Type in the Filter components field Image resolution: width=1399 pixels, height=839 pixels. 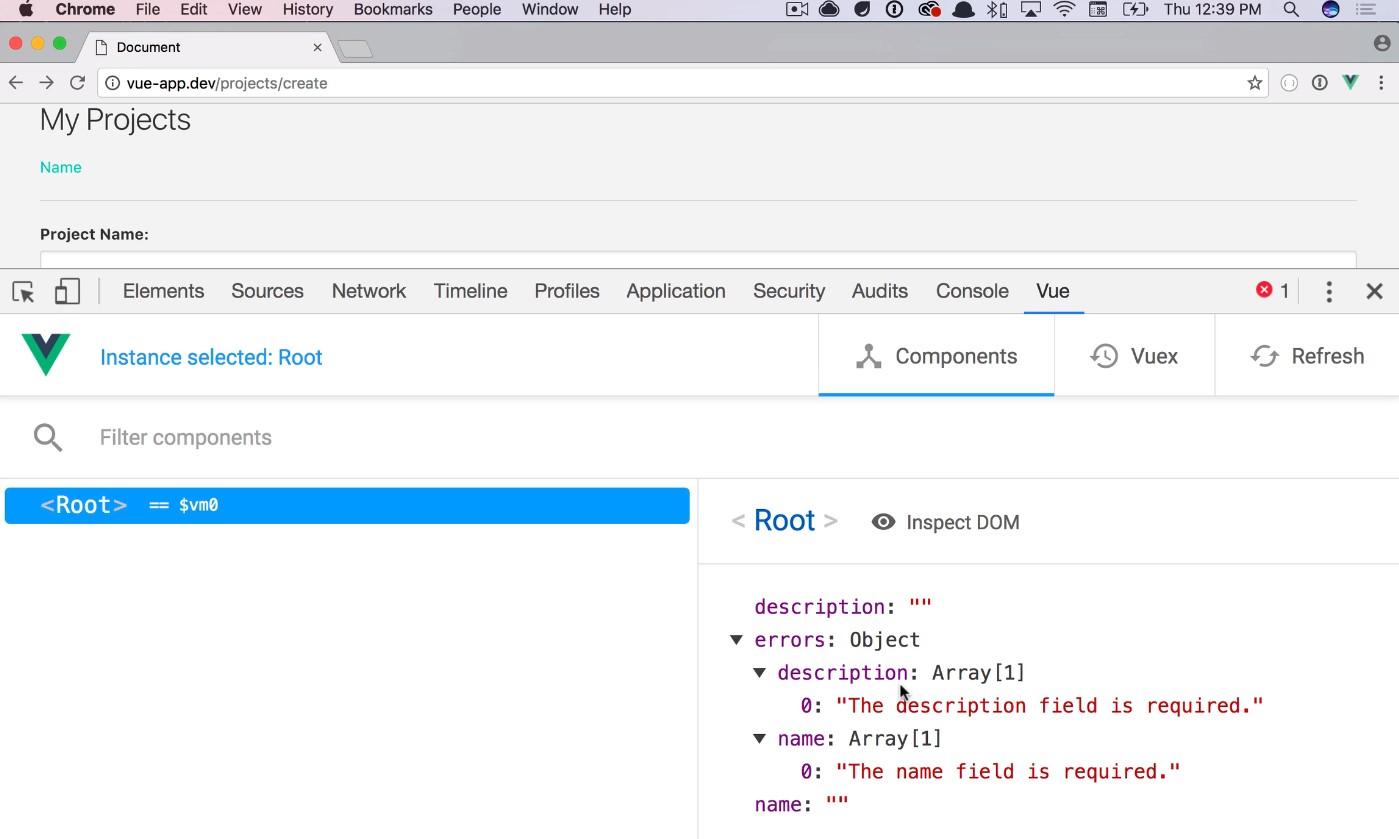pyautogui.click(x=400, y=437)
